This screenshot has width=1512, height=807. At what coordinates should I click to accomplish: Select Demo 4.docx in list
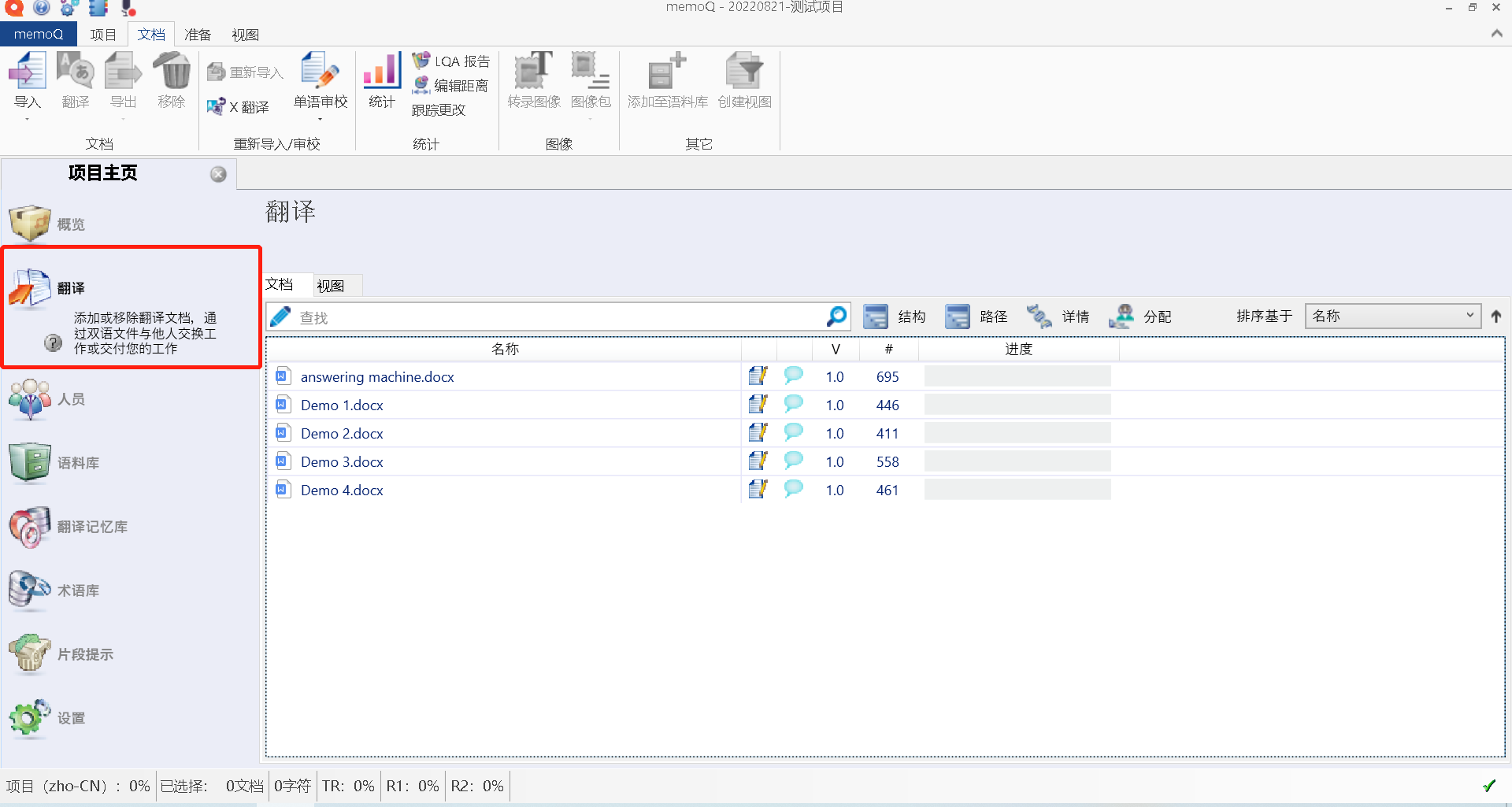tap(885, 490)
